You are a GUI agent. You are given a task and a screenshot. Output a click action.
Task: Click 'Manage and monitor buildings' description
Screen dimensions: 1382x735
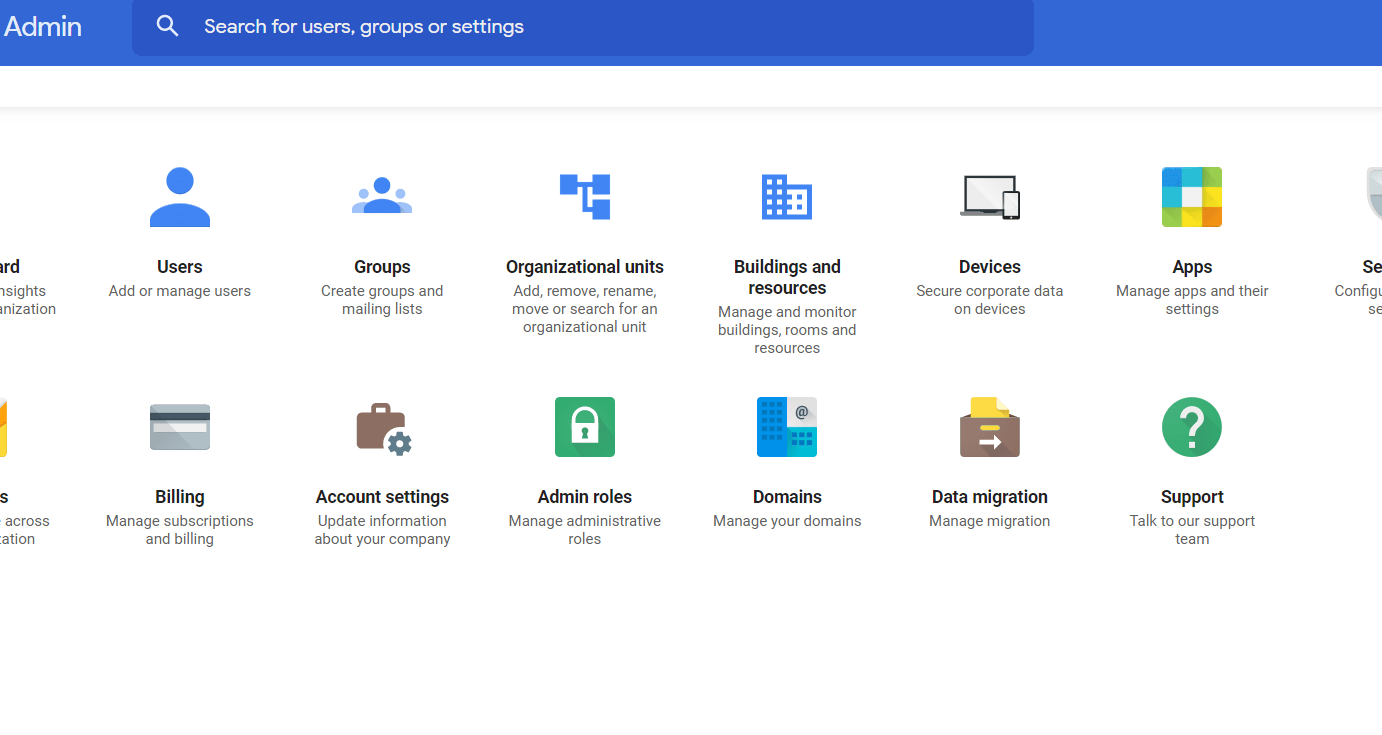click(x=787, y=330)
